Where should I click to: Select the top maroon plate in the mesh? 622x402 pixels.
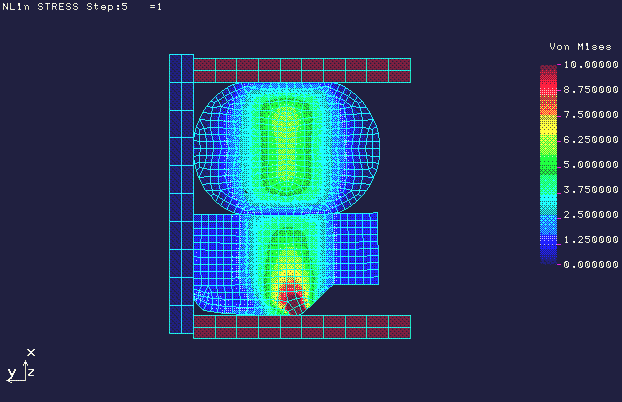tap(301, 70)
